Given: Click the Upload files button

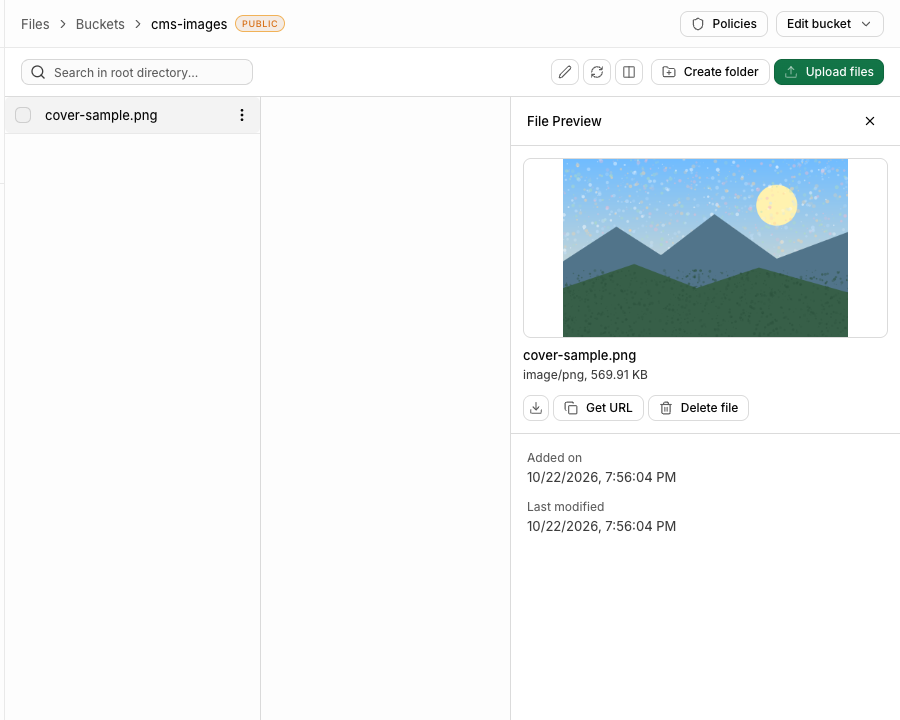Looking at the screenshot, I should click(829, 72).
